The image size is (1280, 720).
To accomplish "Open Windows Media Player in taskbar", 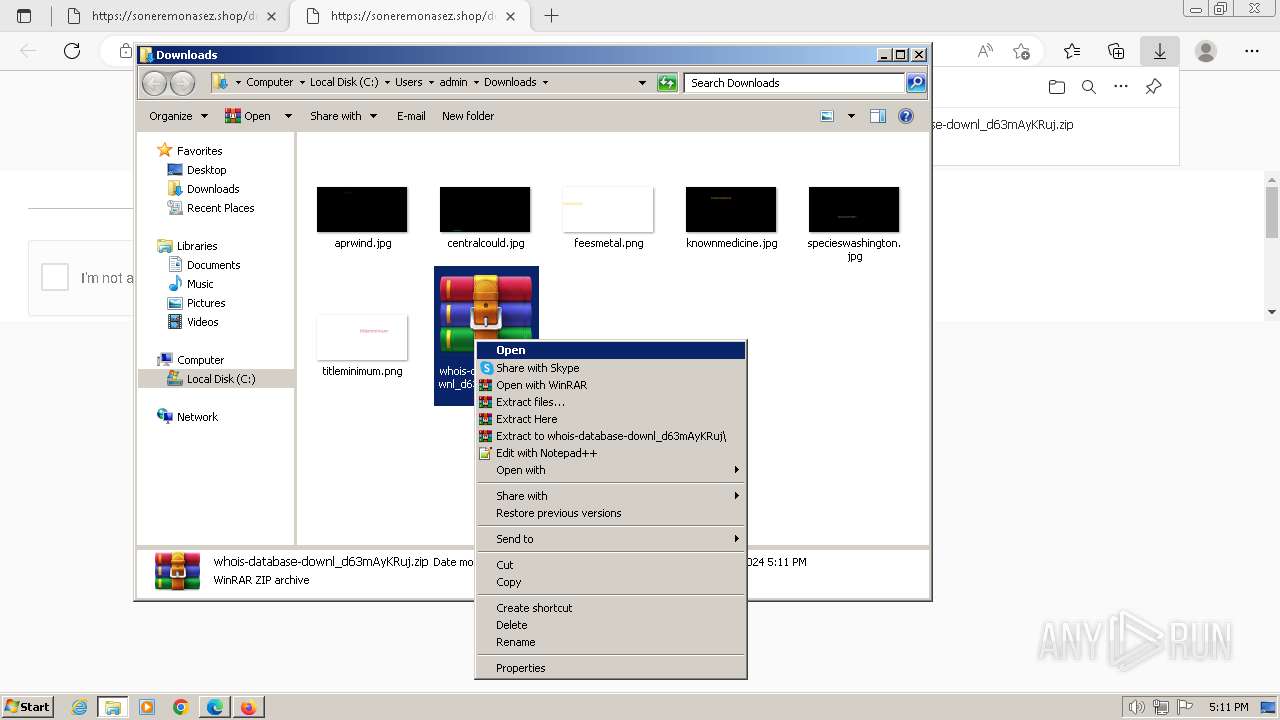I will pyautogui.click(x=147, y=707).
